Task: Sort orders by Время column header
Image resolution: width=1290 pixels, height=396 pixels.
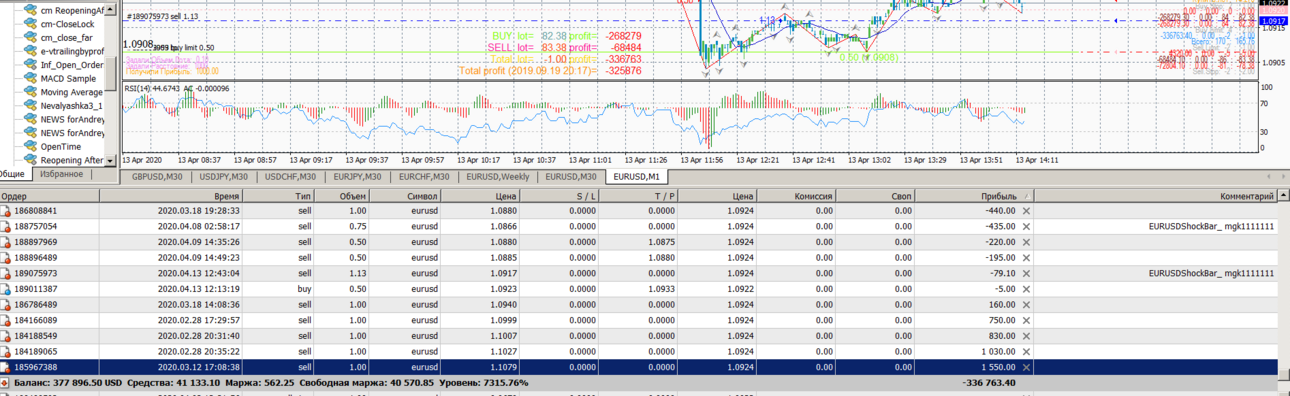Action: (171, 197)
